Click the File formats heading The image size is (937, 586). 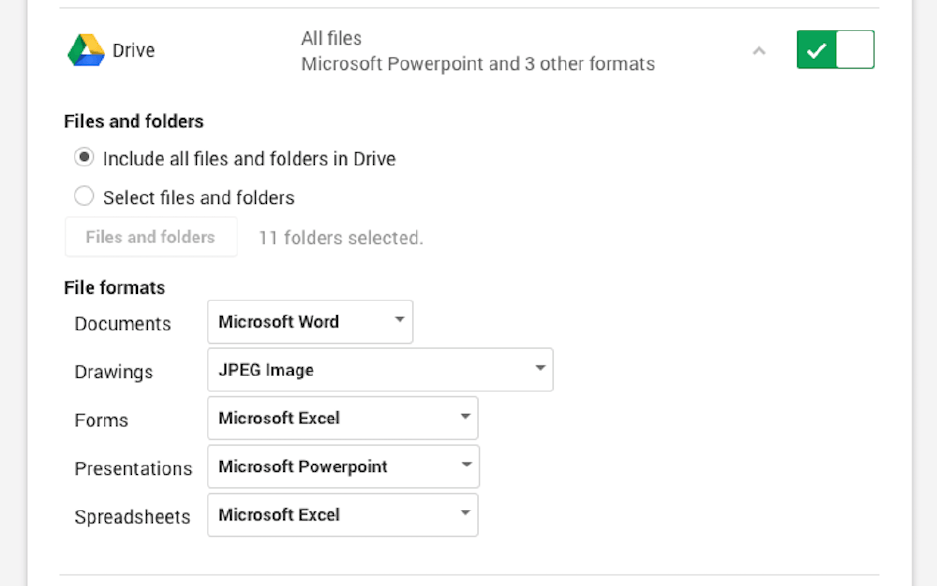[114, 288]
